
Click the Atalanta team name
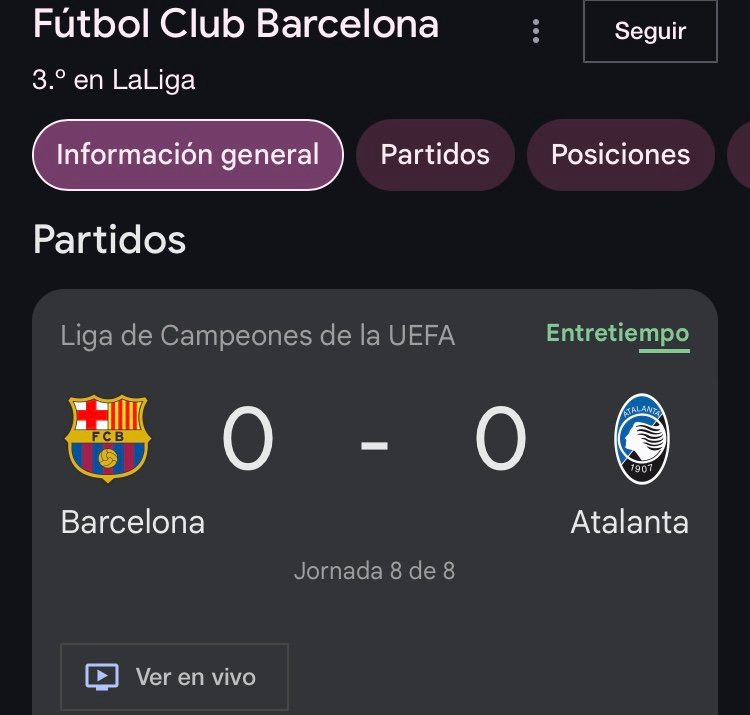click(629, 522)
